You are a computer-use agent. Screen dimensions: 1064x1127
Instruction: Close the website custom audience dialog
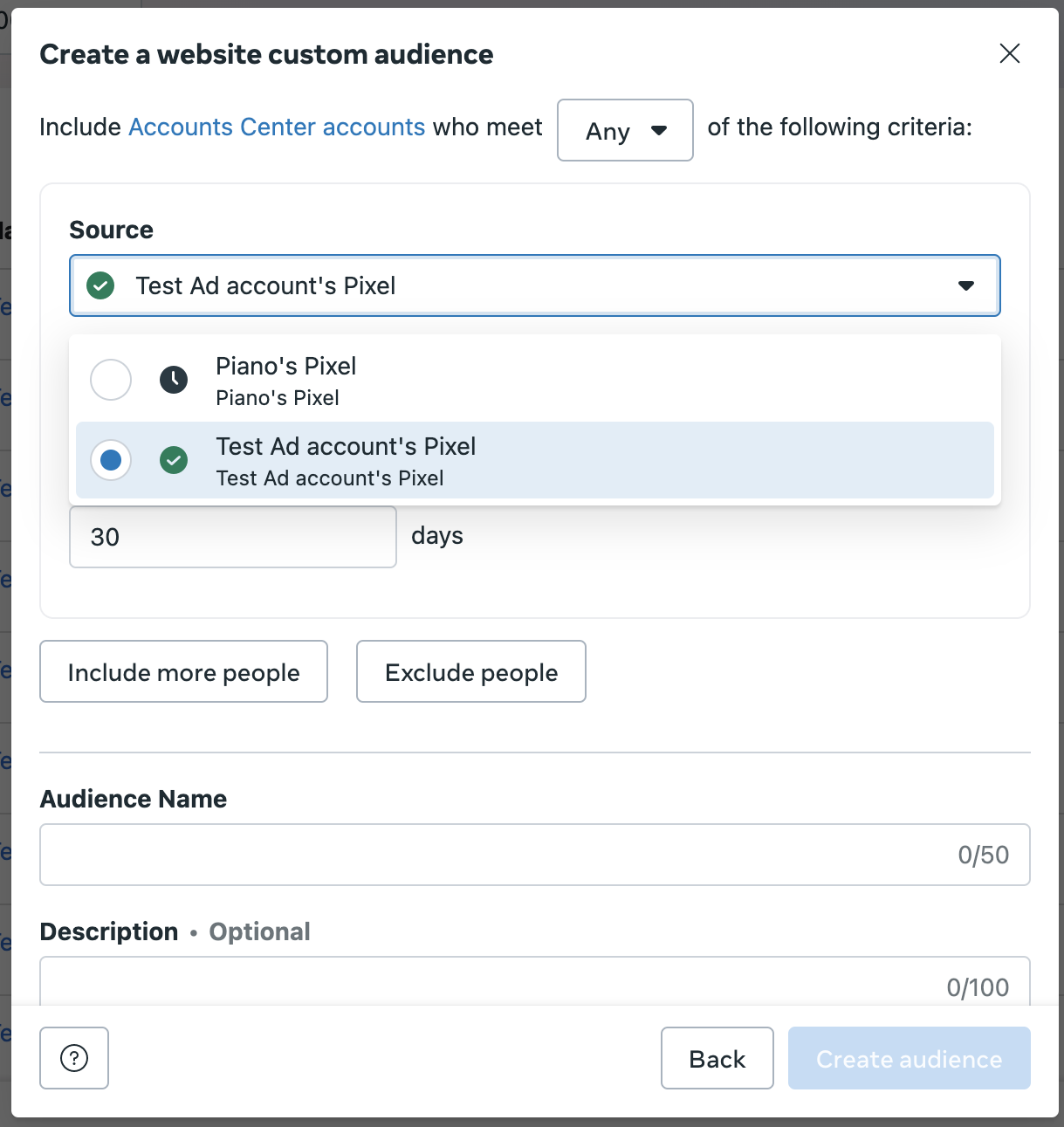[x=1010, y=54]
